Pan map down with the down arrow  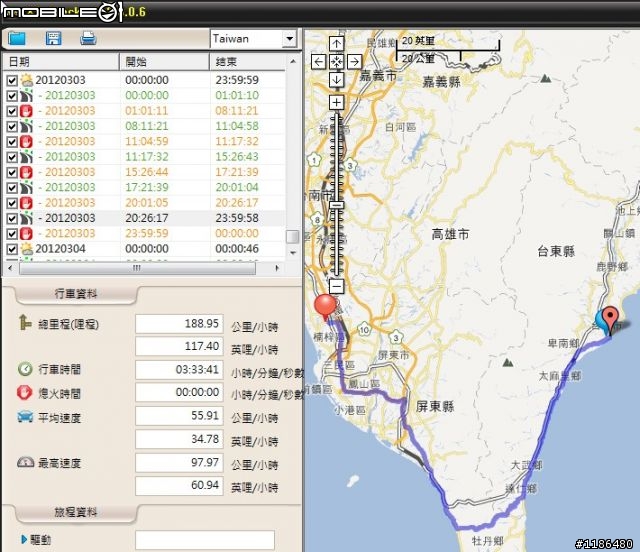[x=336, y=80]
